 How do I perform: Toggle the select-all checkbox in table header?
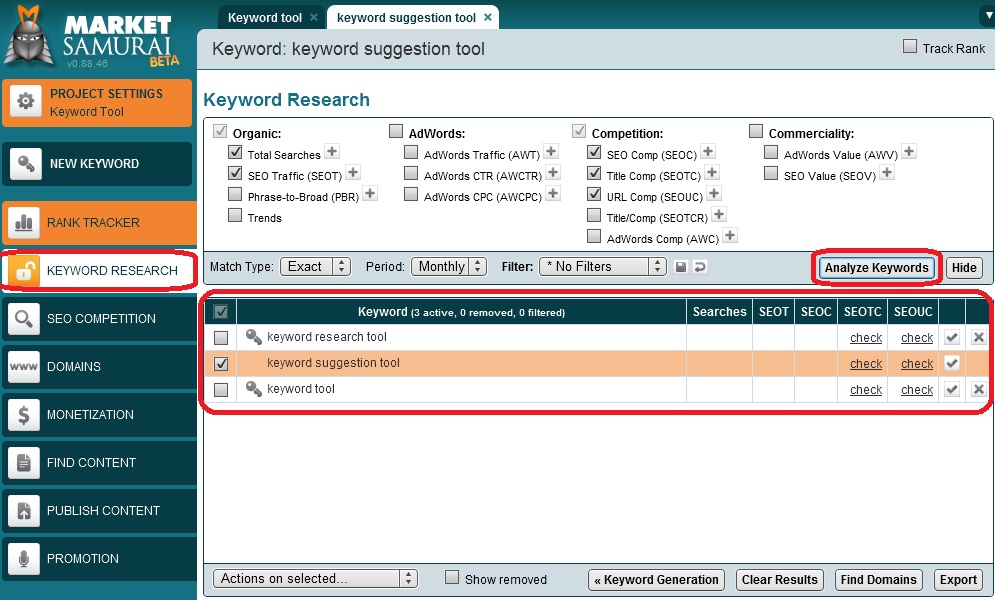pos(221,311)
